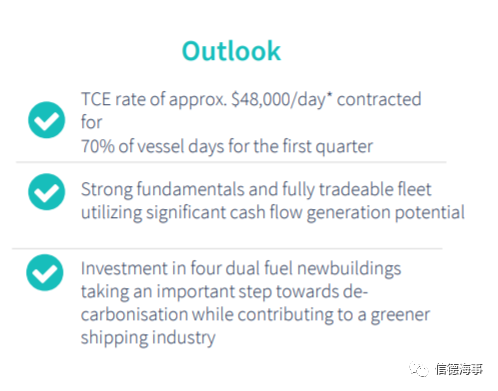Click the divider line below second bullet
Viewport: 498px width, 391px height.
coord(227,248)
